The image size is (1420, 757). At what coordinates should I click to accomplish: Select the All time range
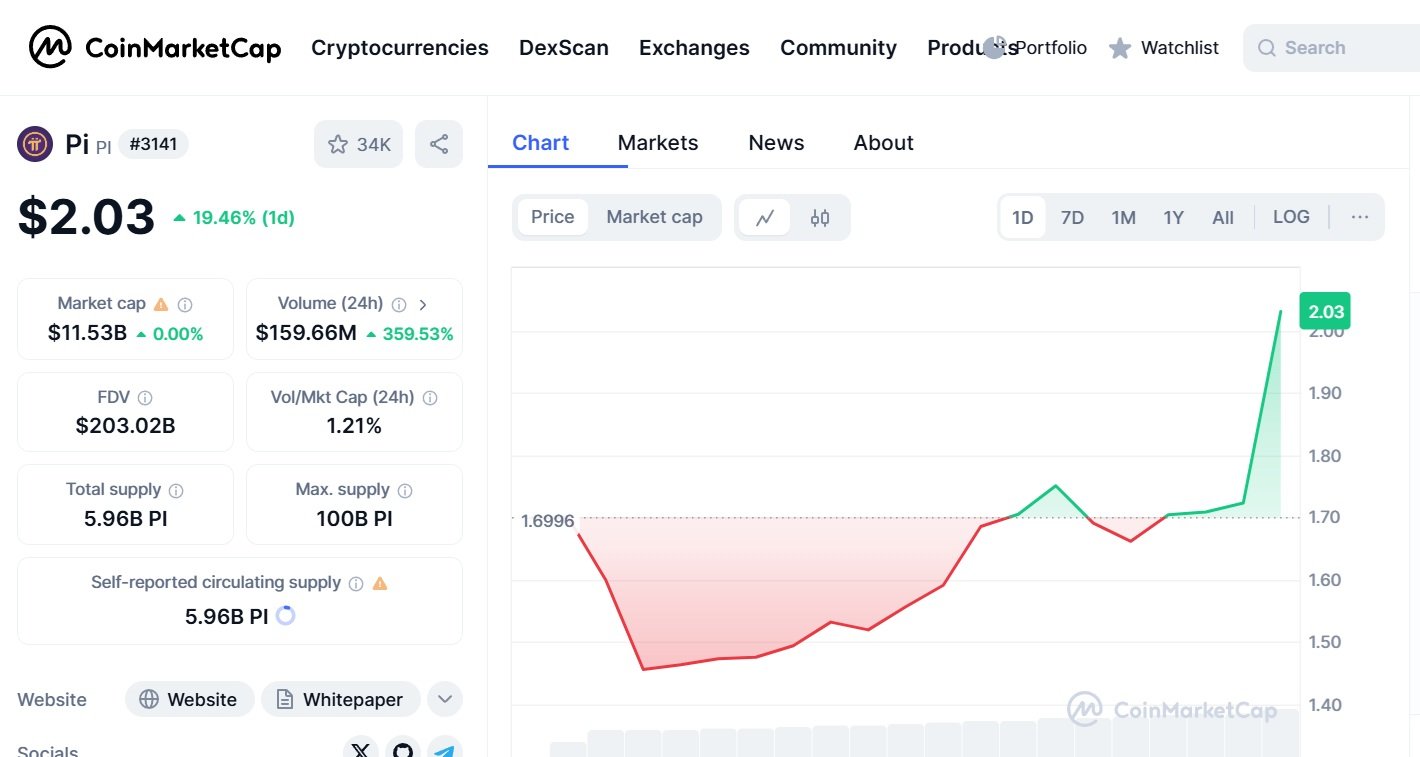point(1223,217)
